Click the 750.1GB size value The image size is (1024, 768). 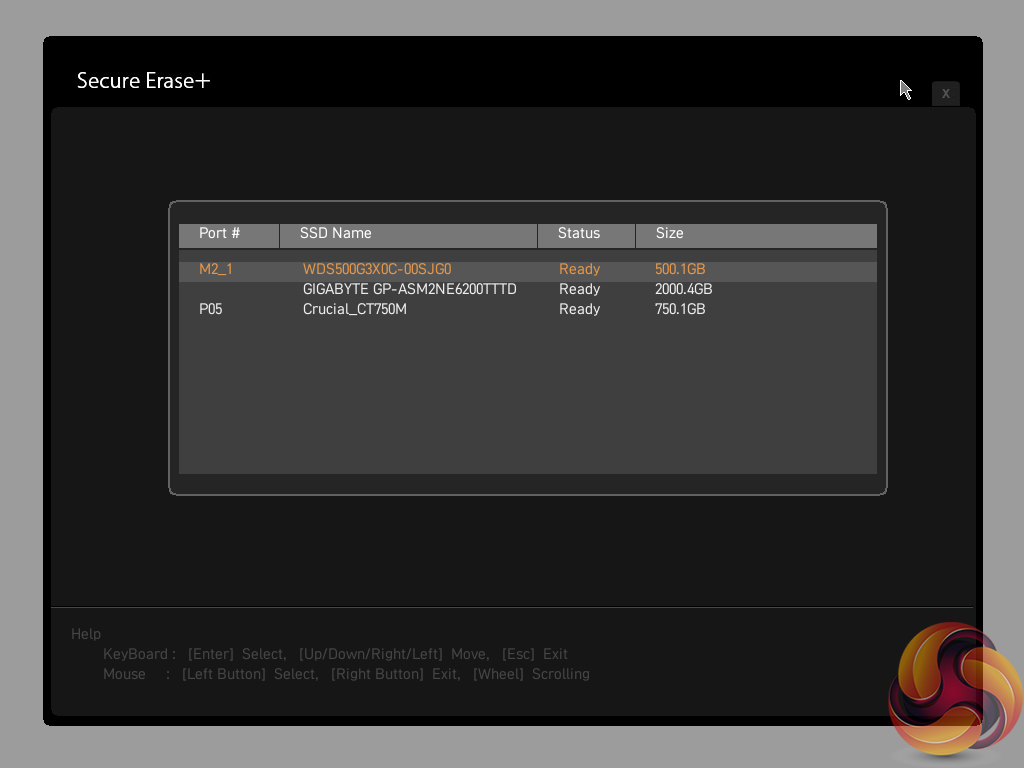[x=680, y=310]
